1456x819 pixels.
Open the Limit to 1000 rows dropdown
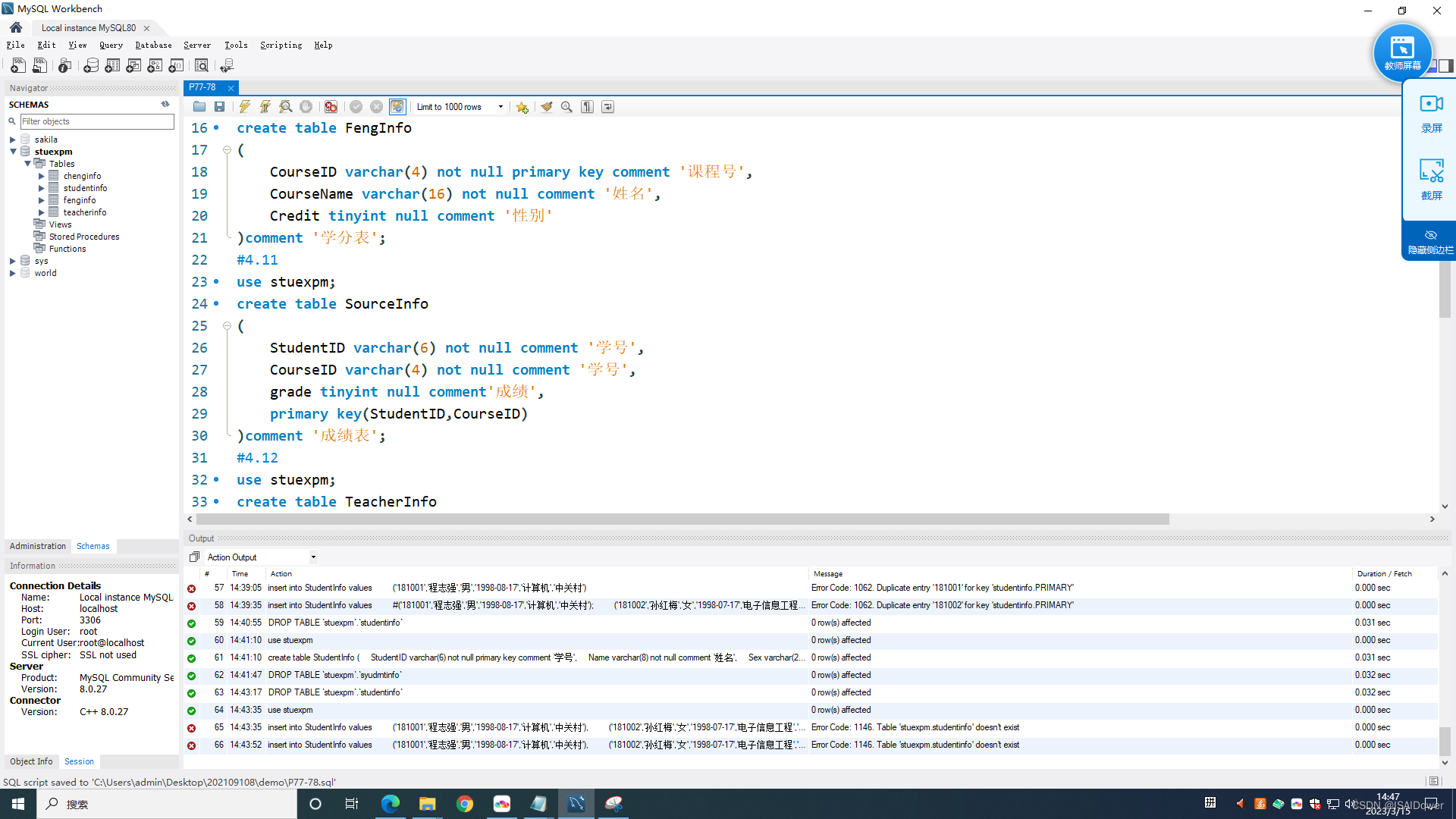(500, 107)
